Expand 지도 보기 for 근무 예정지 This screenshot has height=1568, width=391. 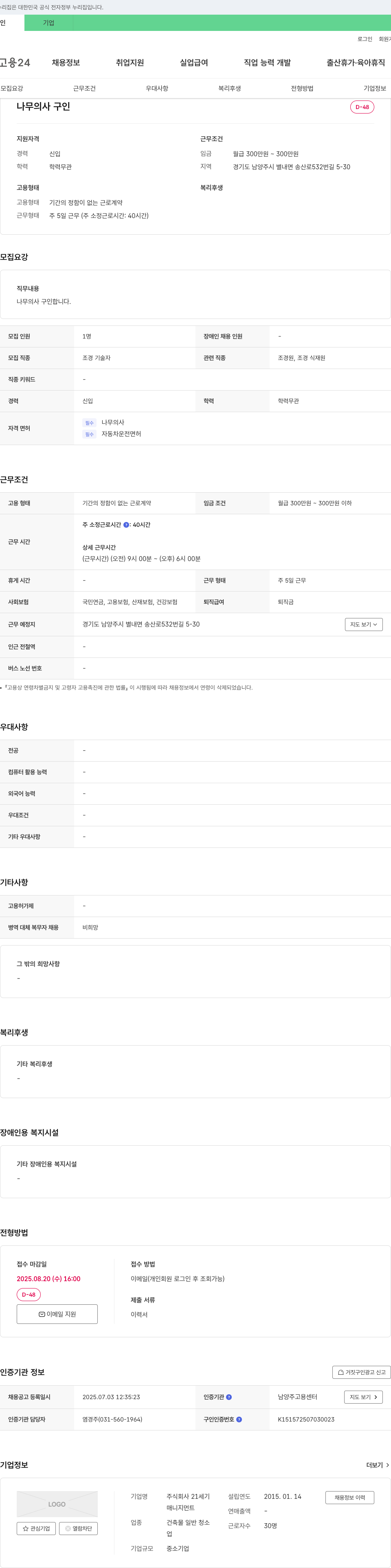(x=364, y=625)
